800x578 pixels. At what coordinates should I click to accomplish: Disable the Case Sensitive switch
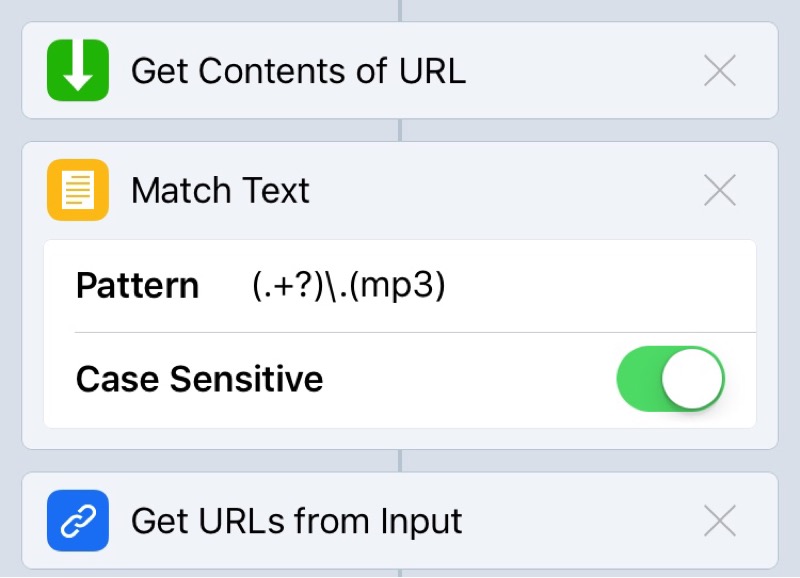(670, 379)
